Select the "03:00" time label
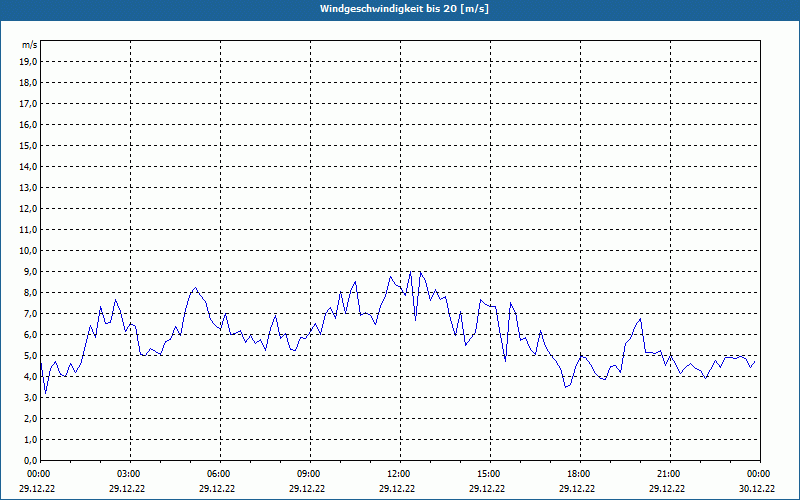 click(129, 474)
